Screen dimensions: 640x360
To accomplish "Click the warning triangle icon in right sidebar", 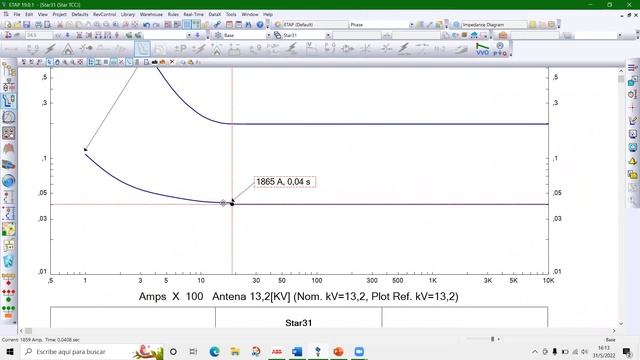I will click(x=632, y=161).
